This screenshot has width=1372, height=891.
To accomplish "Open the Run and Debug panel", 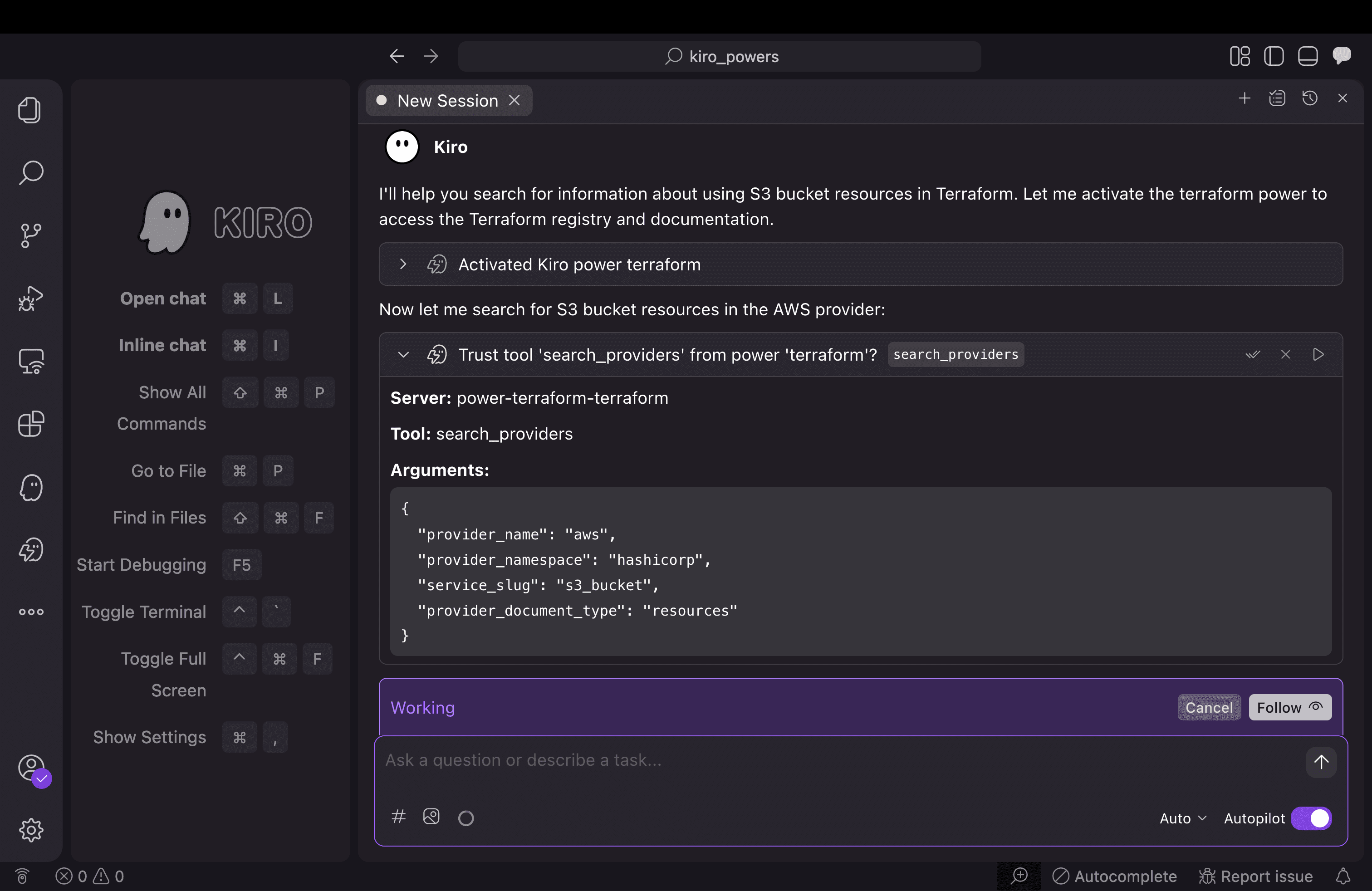I will pos(30,298).
